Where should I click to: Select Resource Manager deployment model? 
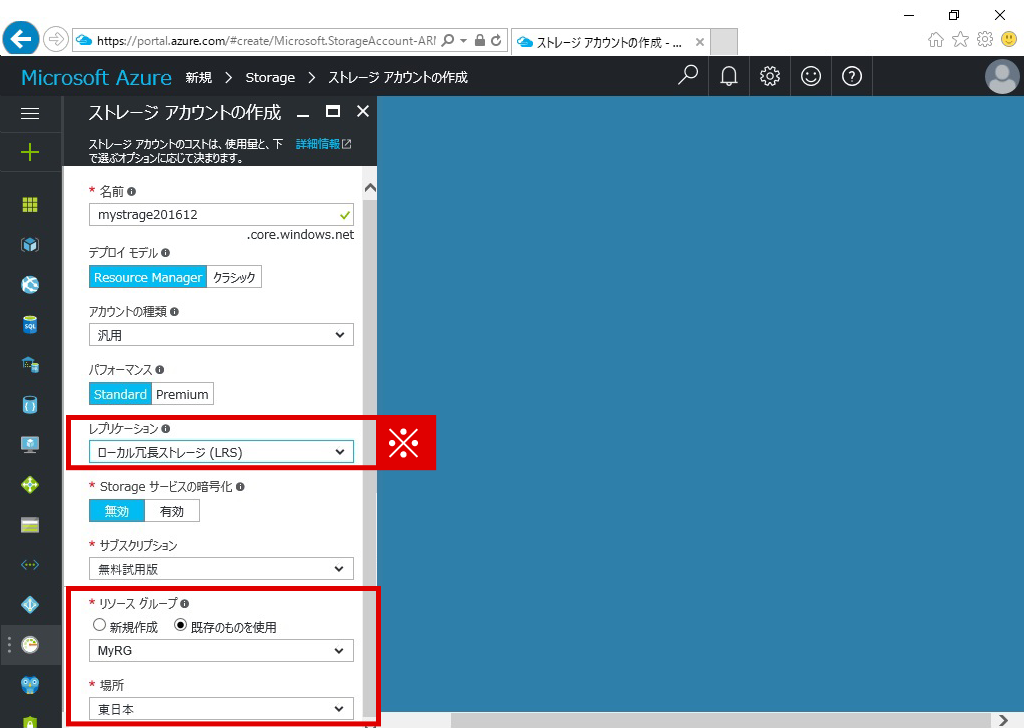(148, 277)
